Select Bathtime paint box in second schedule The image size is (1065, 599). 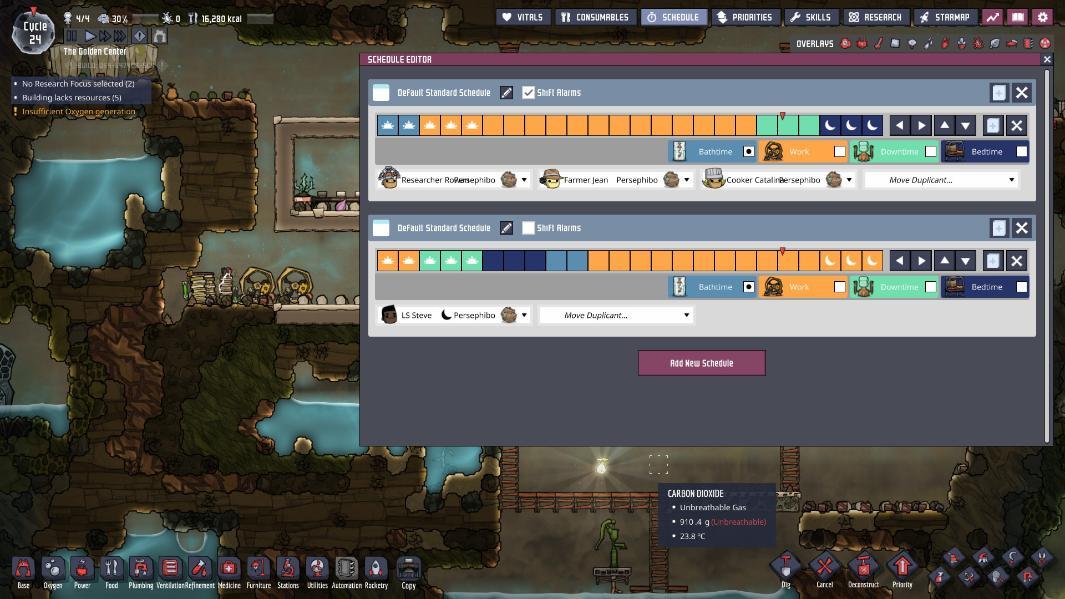[x=748, y=287]
